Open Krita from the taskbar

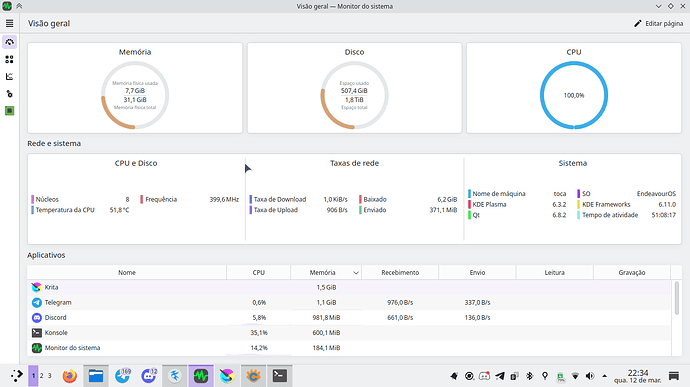point(227,376)
